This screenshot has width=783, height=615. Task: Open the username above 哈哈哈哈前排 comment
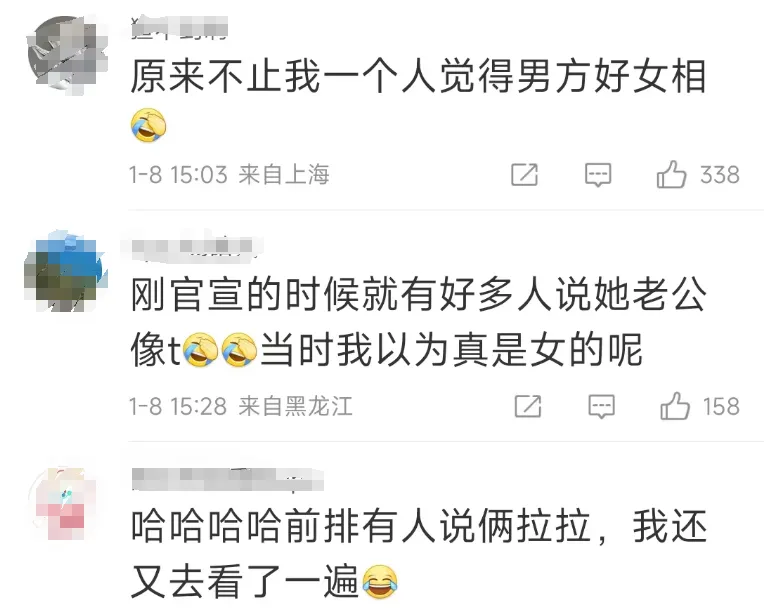228,479
